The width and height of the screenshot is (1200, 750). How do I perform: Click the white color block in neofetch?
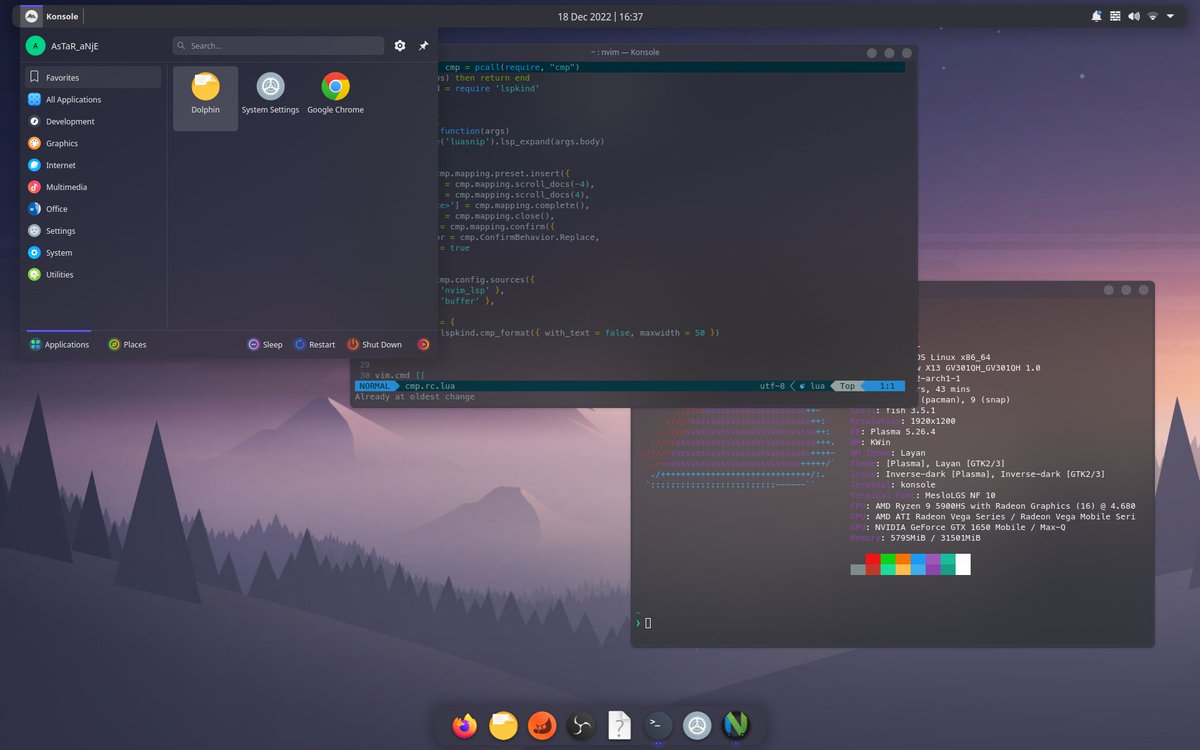pyautogui.click(x=963, y=564)
